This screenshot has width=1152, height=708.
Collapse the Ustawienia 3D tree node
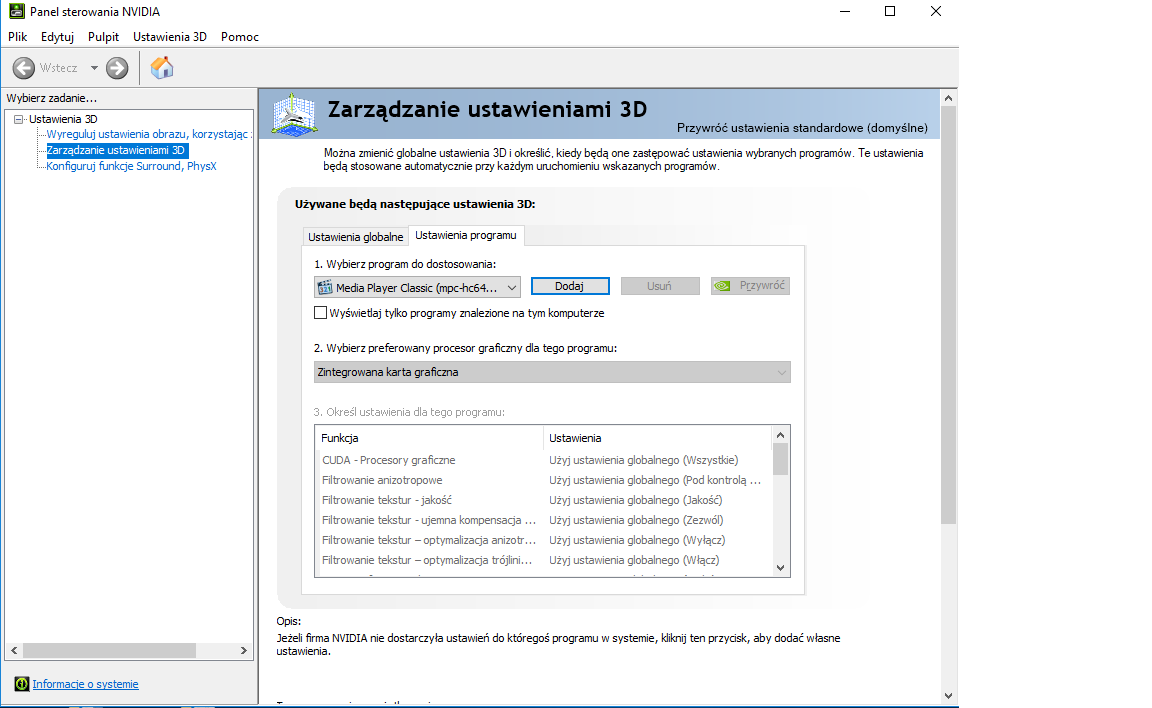pos(18,119)
